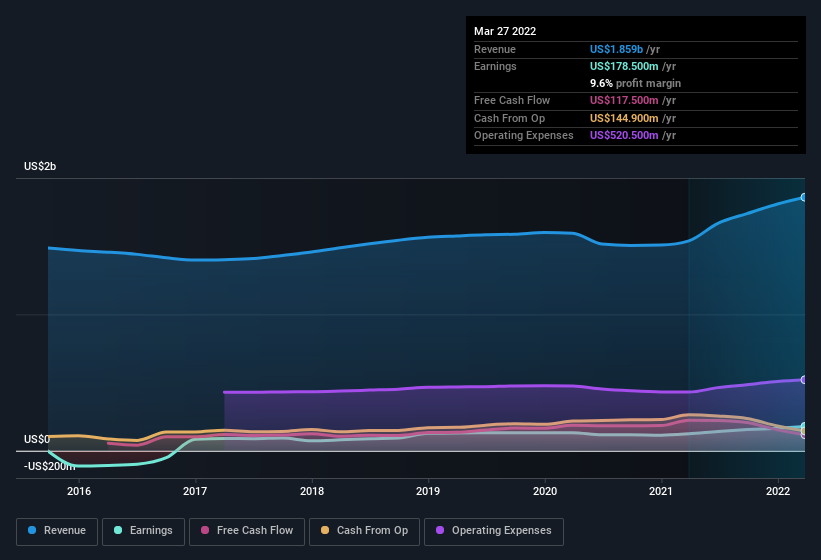Click the Operating Expenses purple endpoint marker
This screenshot has height=560, width=821.
804,379
